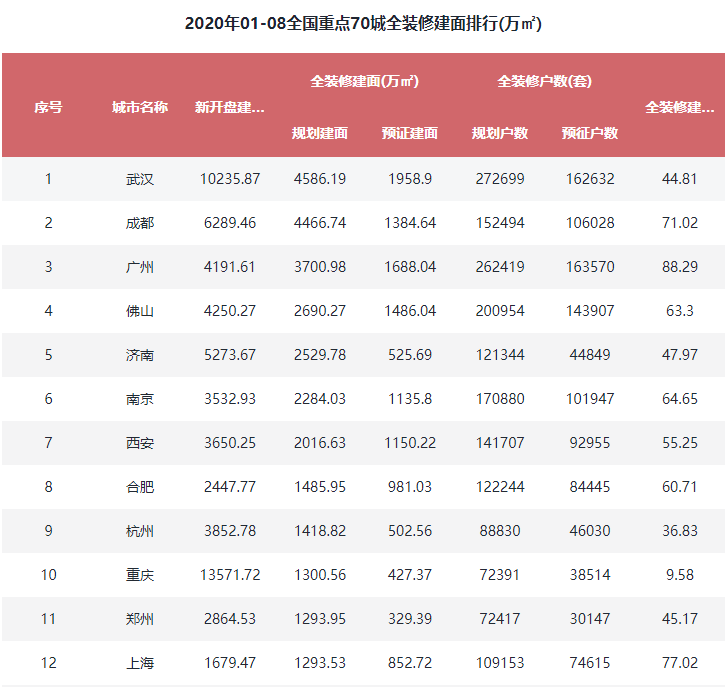Click value 3650.25 in 西安 row
Viewport: 726px width, 687px height.
coord(230,443)
